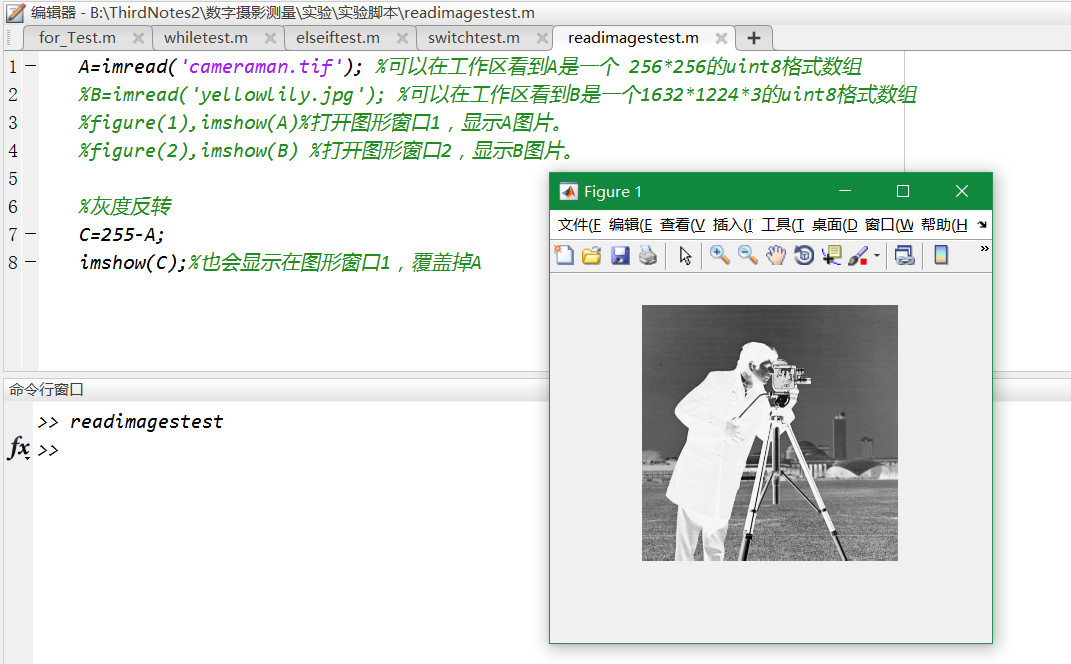Click the 'cameraman.tif' string on line 1
The image size is (1071, 664).
pos(261,67)
